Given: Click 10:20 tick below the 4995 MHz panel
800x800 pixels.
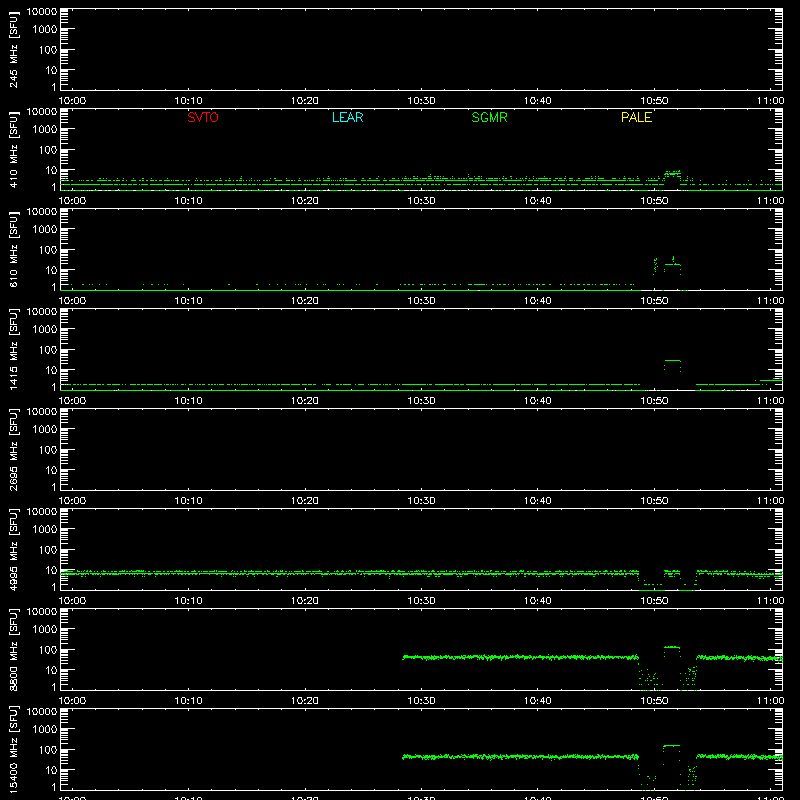Looking at the screenshot, I should [305, 601].
